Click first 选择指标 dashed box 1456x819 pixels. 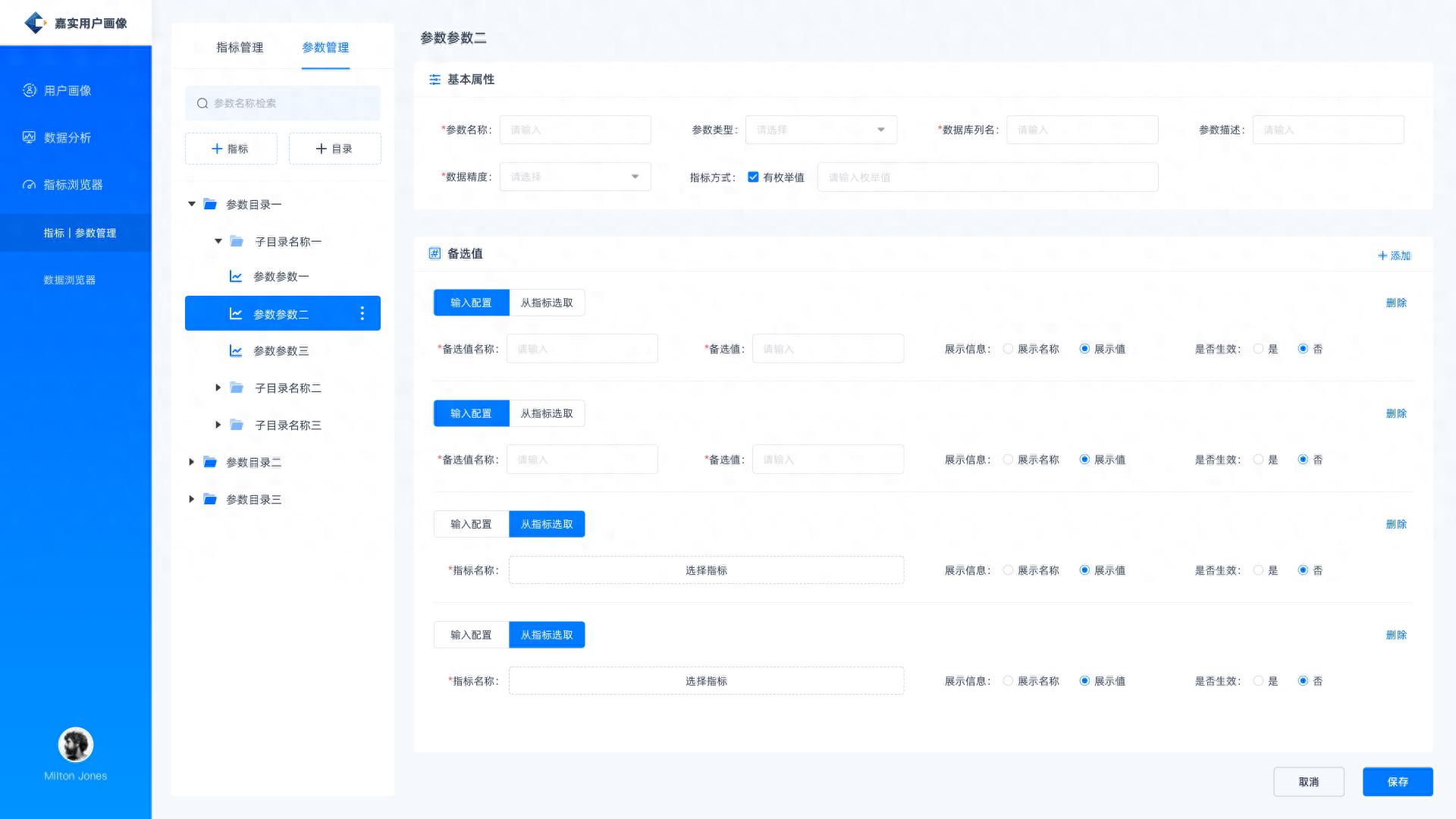706,570
